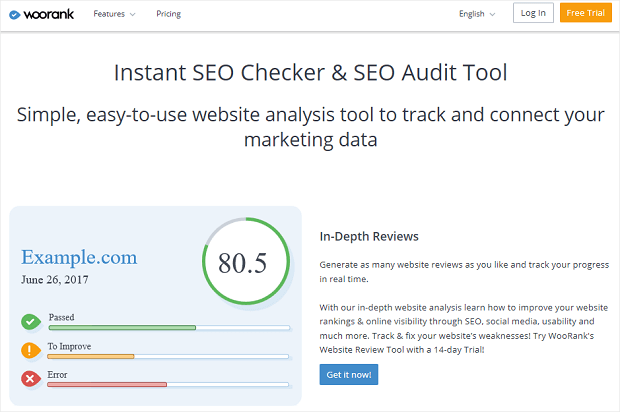The image size is (620, 412).
Task: Click the green Passed progress bar
Action: (x=169, y=327)
